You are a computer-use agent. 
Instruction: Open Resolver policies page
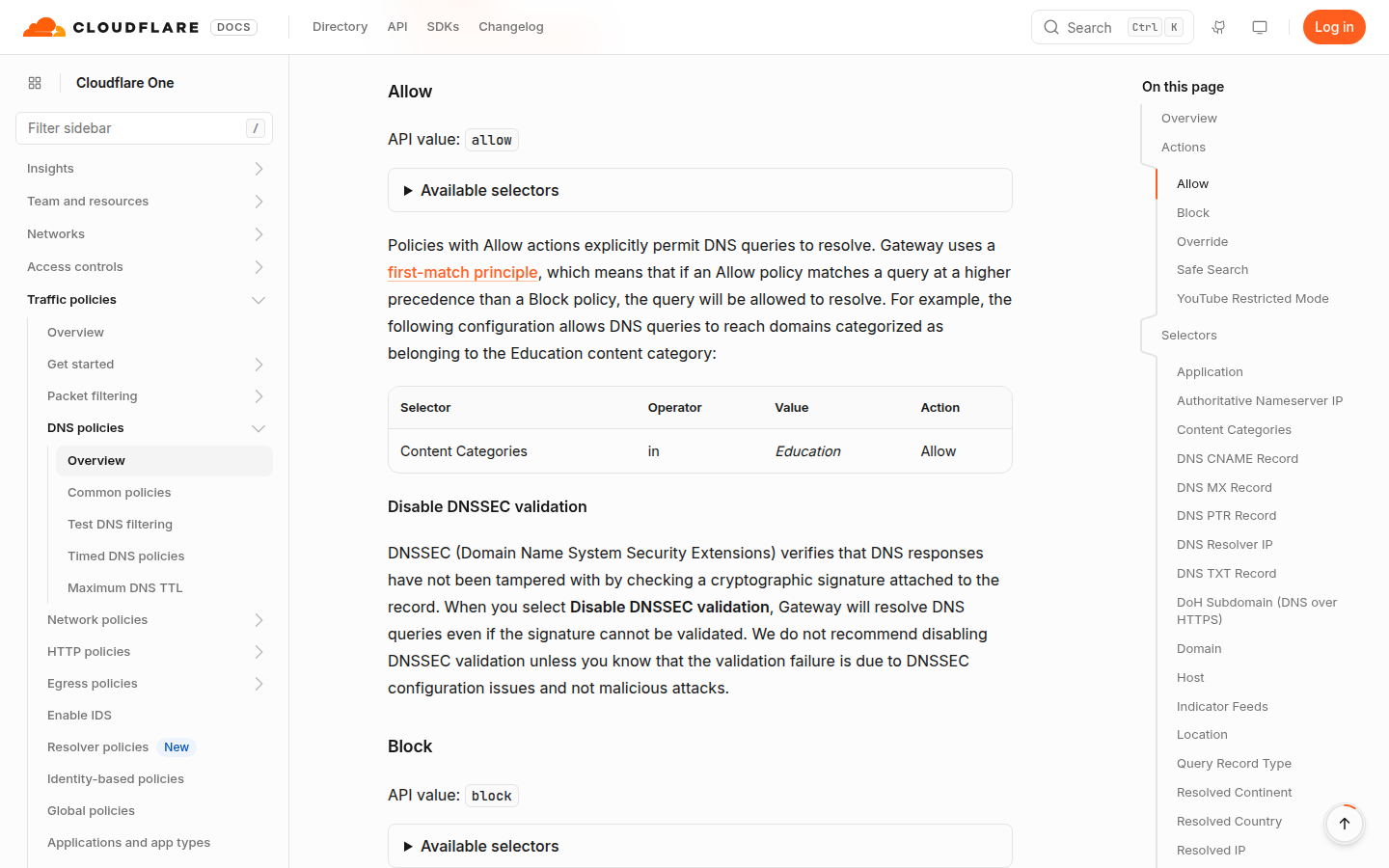(97, 747)
